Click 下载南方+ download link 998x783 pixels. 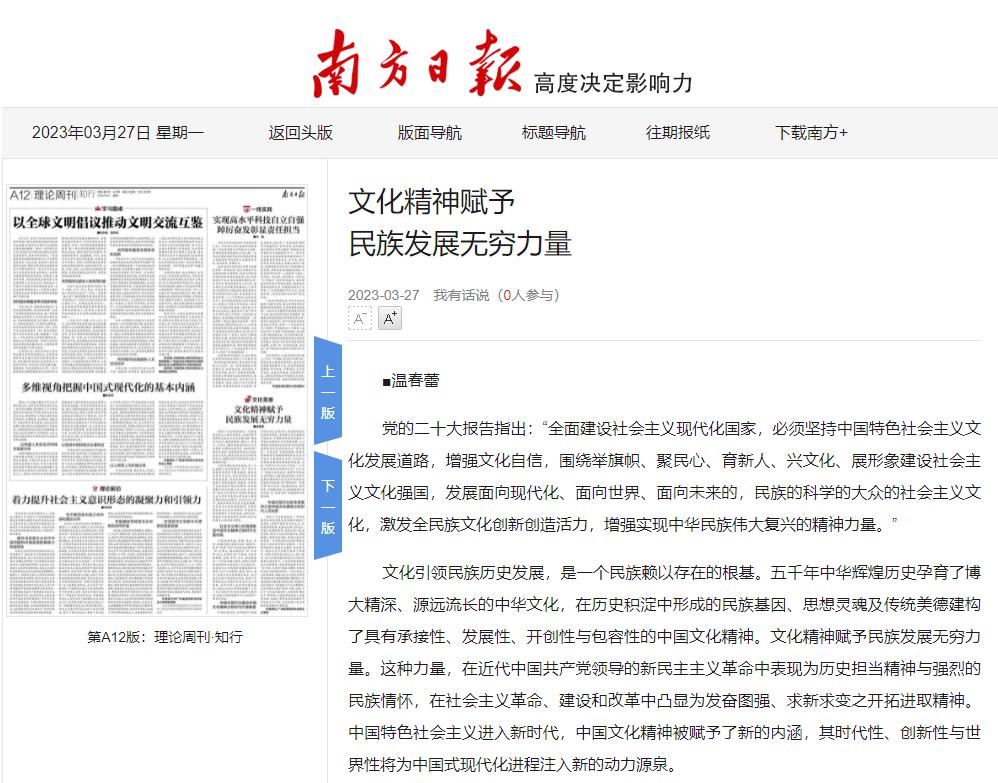(811, 132)
